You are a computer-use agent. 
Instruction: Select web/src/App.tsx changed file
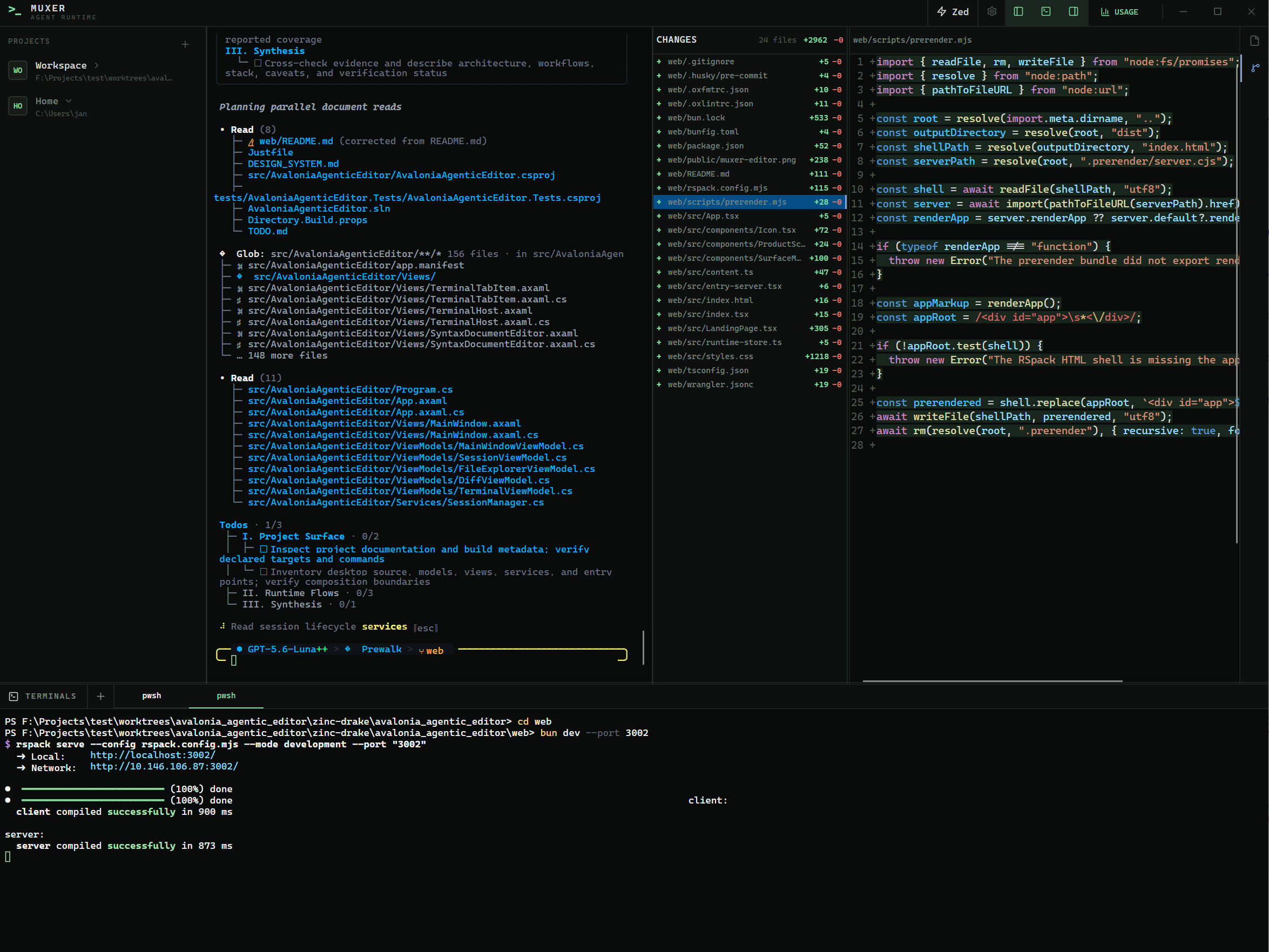749,217
